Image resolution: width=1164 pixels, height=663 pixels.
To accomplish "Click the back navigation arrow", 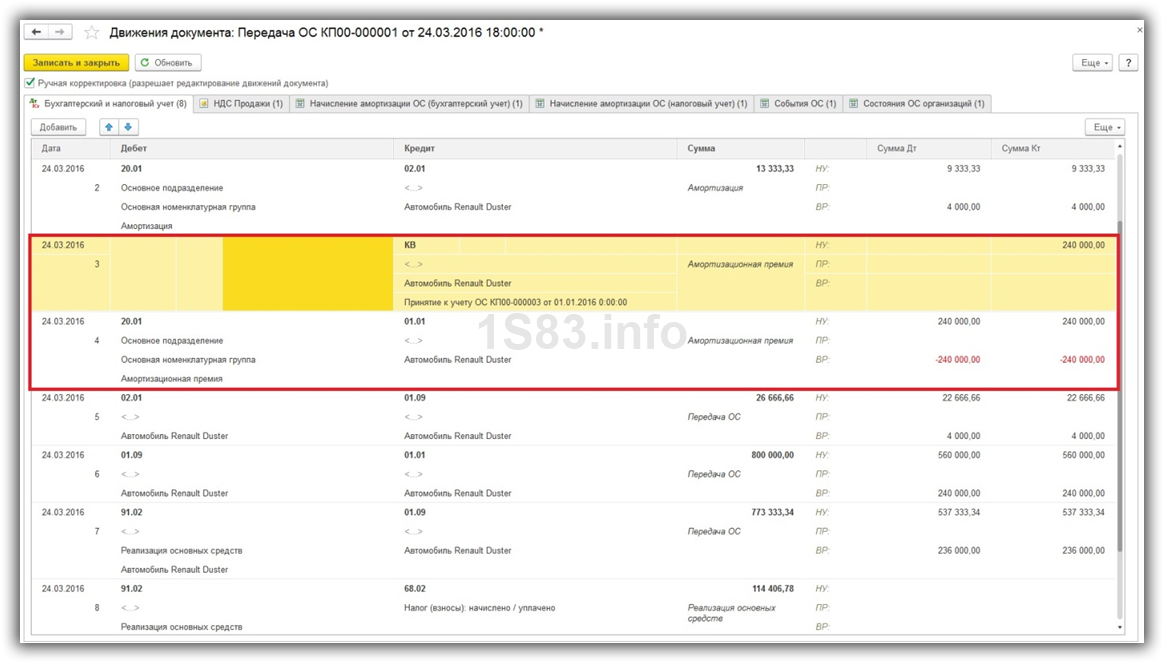I will (x=37, y=32).
